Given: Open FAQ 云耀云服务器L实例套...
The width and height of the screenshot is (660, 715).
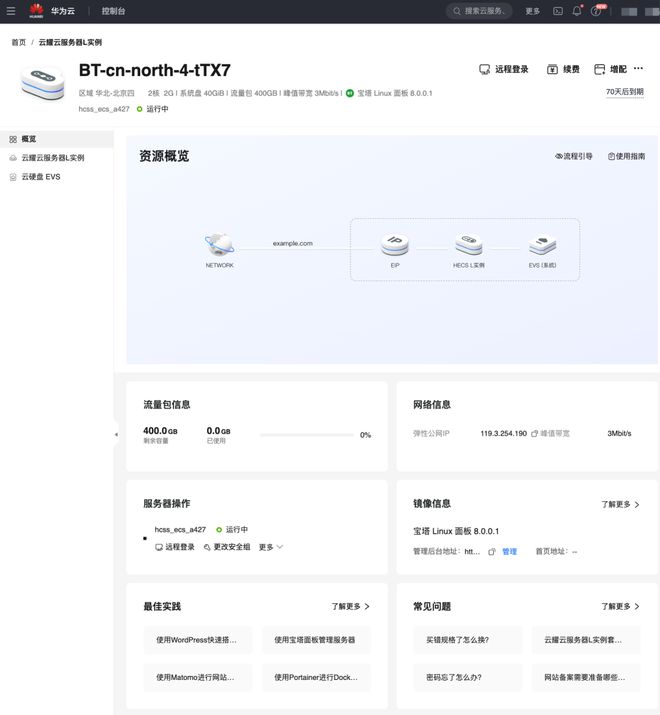Looking at the screenshot, I should 586,640.
